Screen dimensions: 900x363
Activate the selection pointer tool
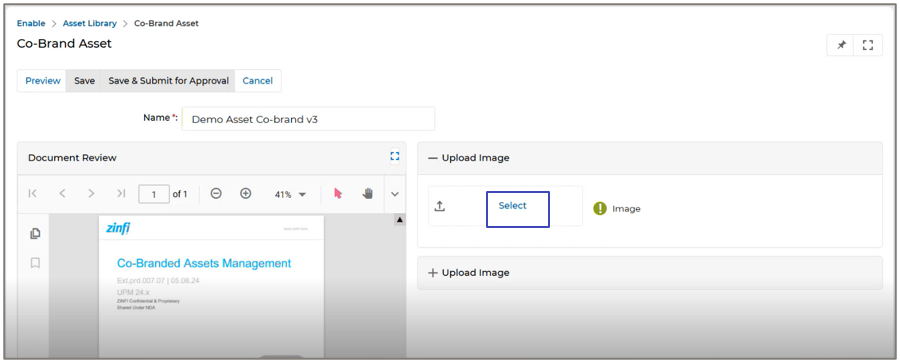pyautogui.click(x=338, y=194)
